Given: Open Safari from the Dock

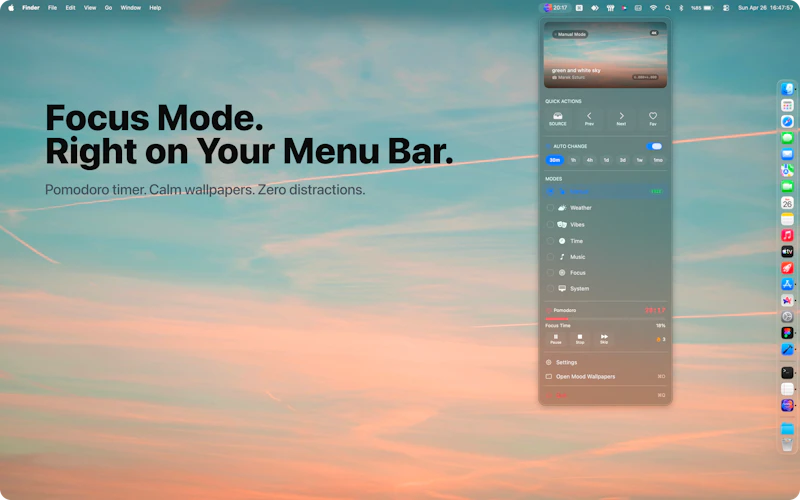Looking at the screenshot, I should pos(787,121).
